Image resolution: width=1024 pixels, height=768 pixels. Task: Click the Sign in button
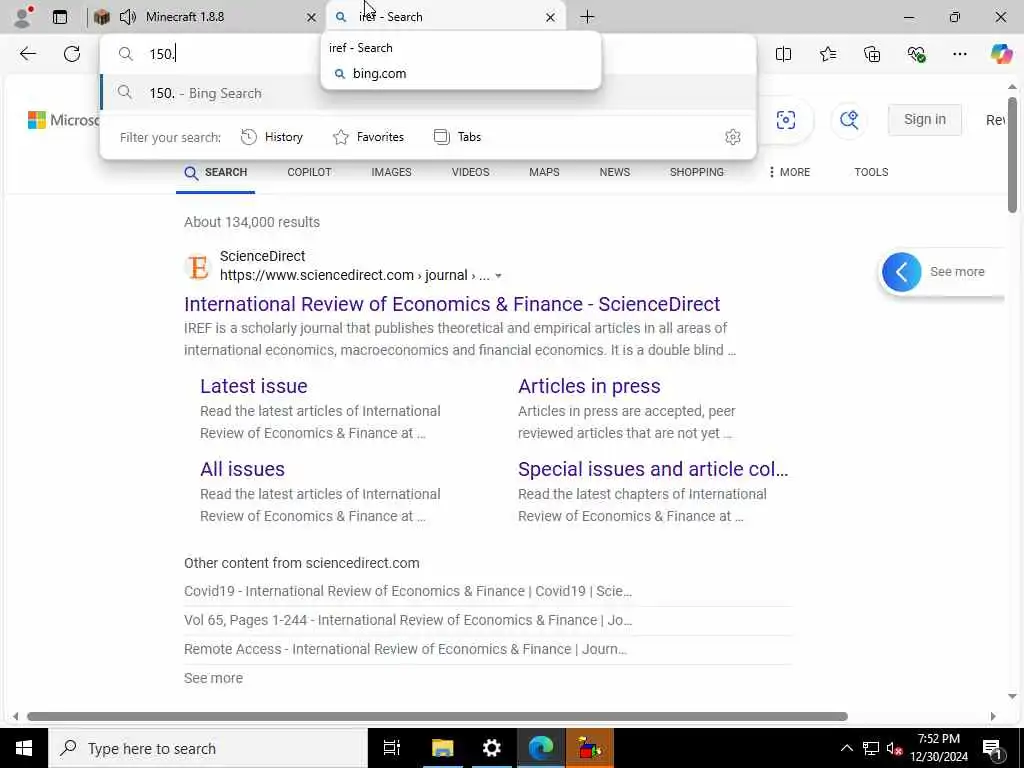pos(925,120)
